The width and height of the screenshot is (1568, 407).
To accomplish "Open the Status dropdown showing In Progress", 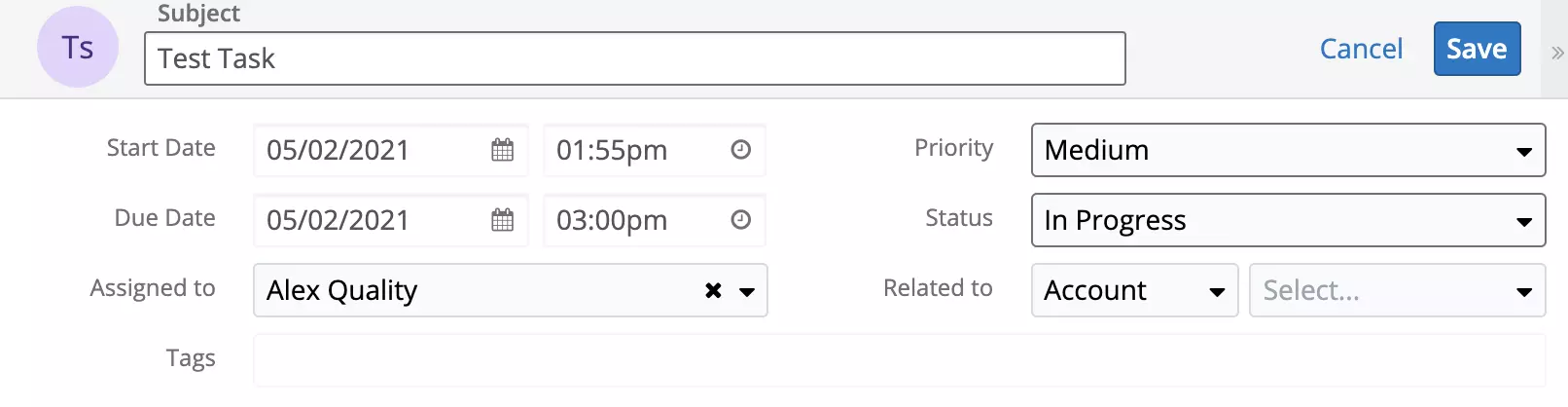I will [1287, 220].
